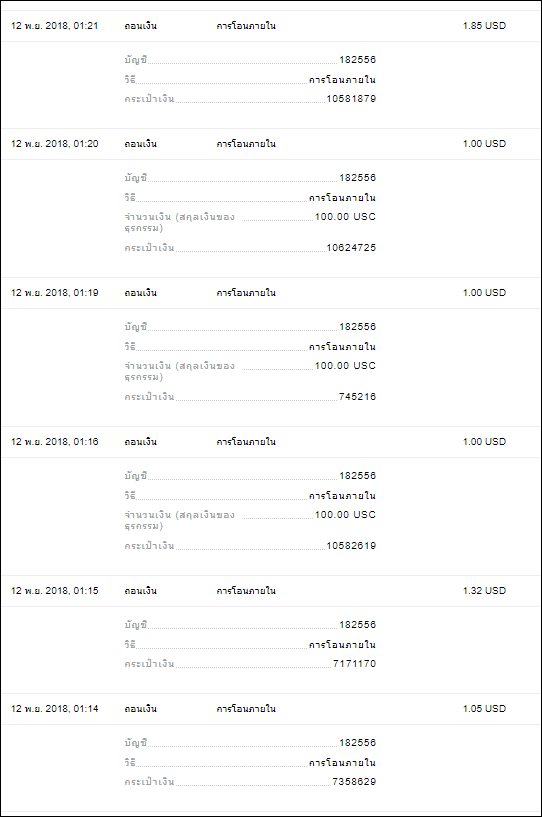This screenshot has height=817, width=542.
Task: Click account number 182556 in first transaction
Action: pos(358,59)
